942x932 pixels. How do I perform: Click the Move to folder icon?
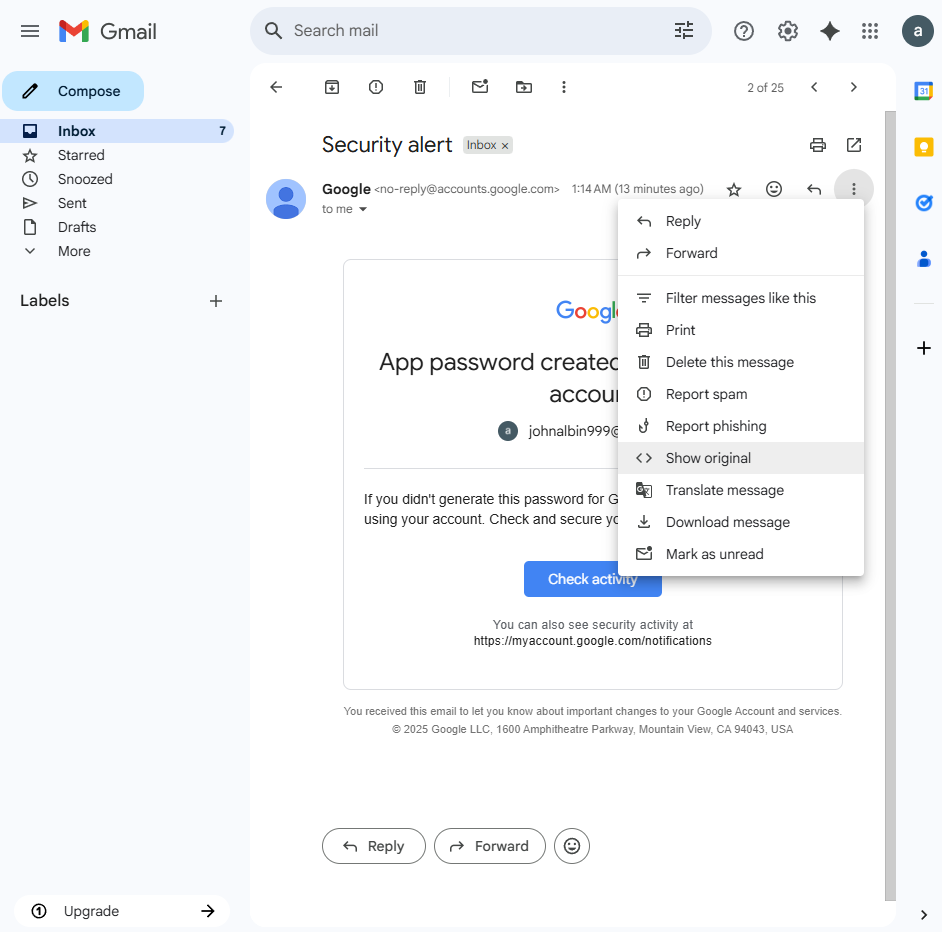[524, 87]
